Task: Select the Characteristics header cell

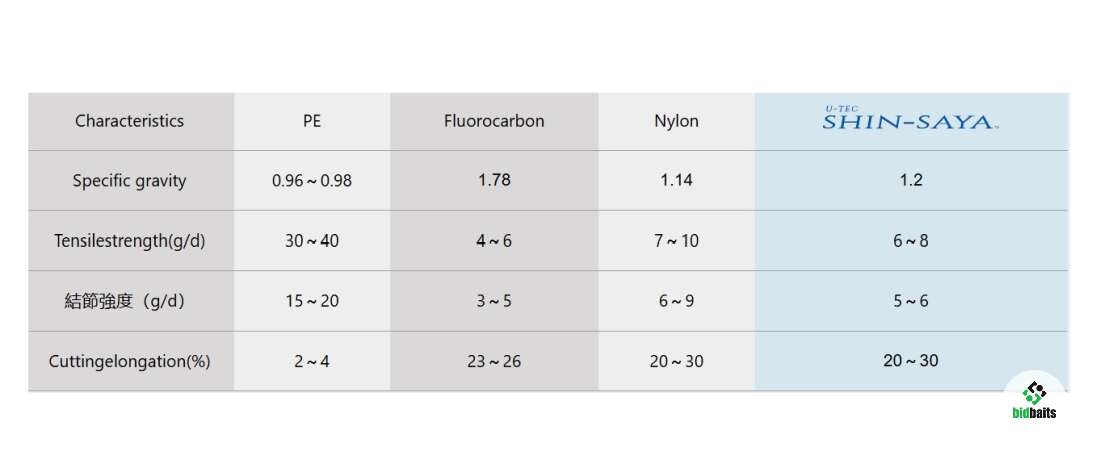Action: tap(130, 121)
